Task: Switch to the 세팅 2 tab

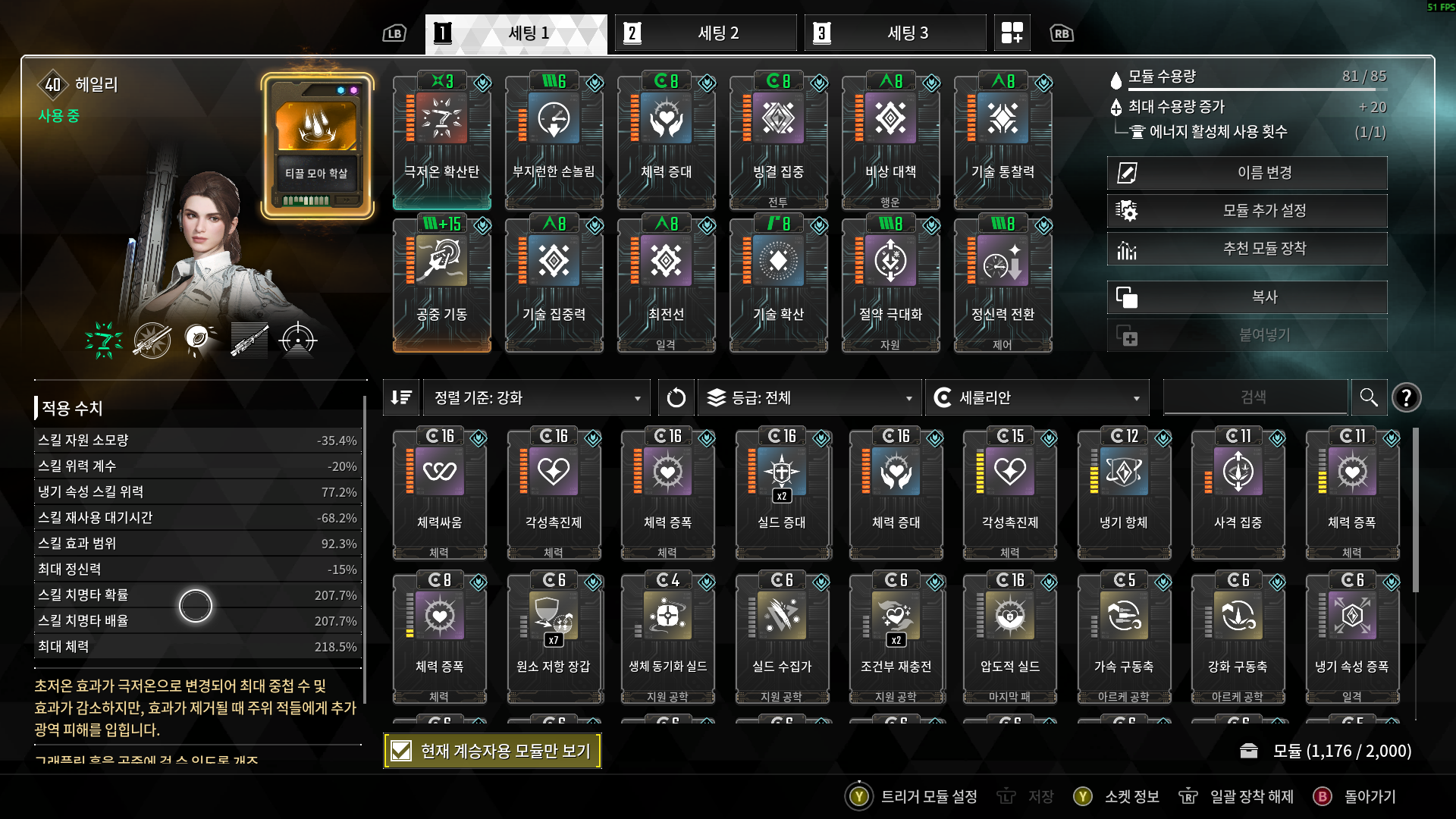Action: 705,33
